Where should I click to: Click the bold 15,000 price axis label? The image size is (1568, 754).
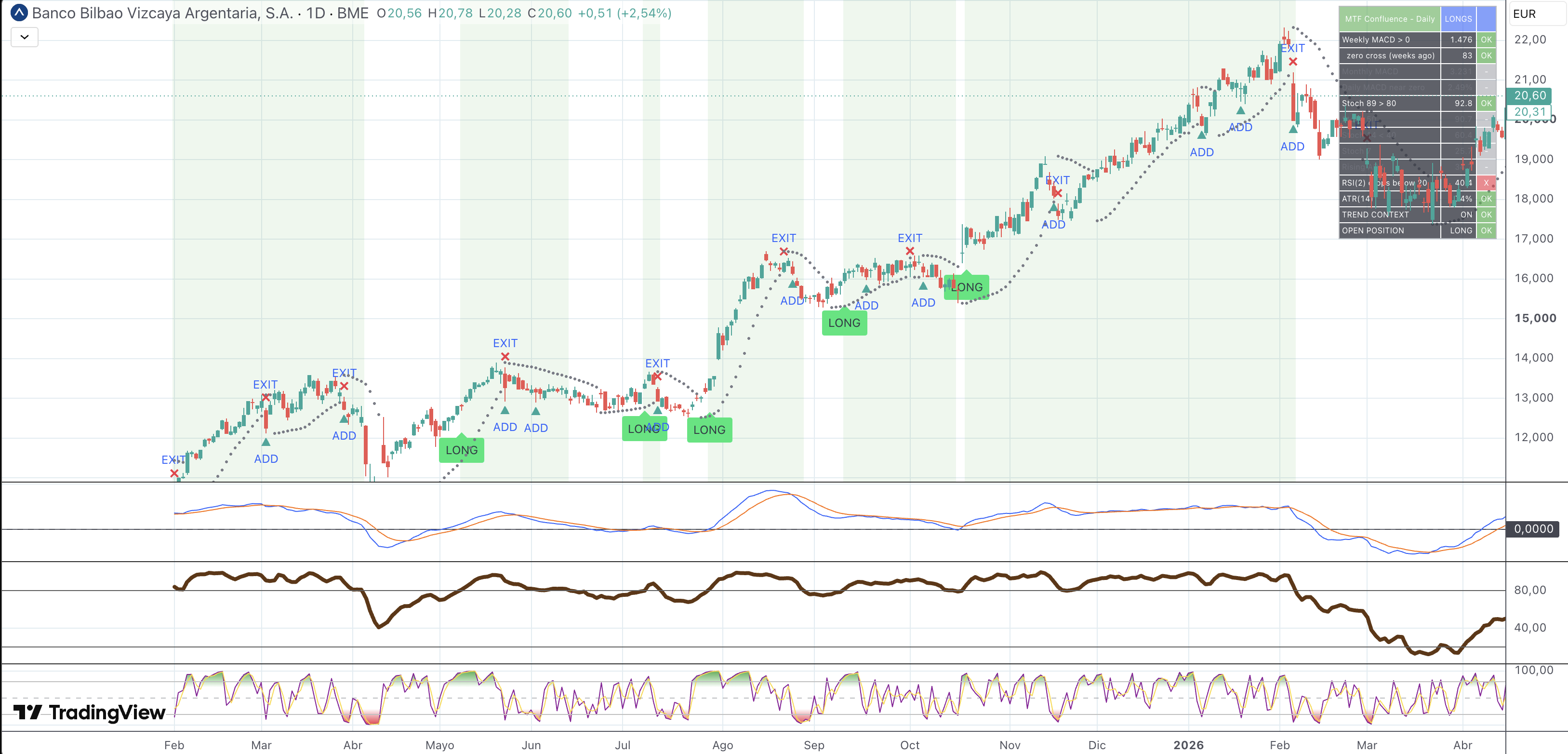1535,318
